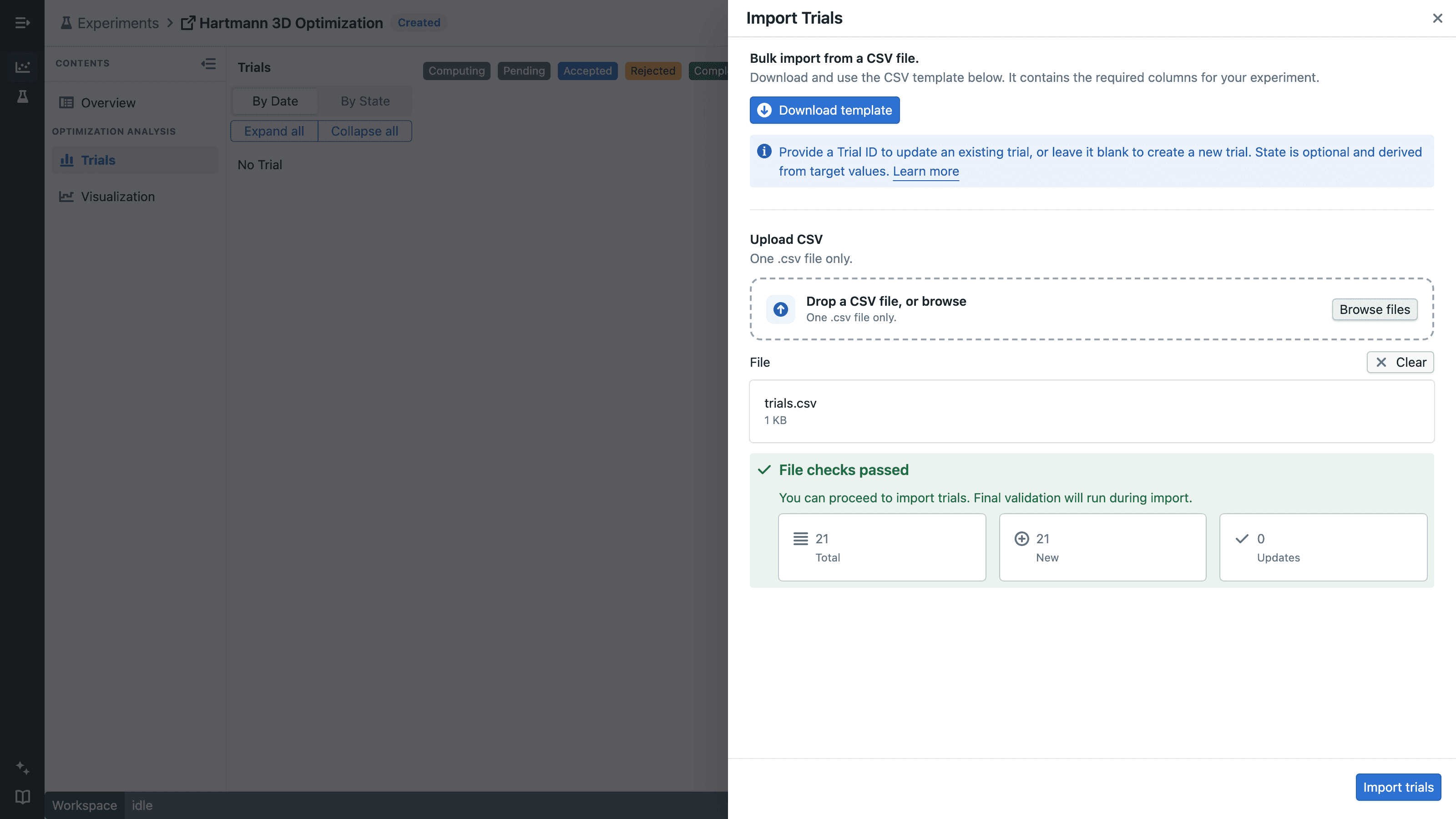The width and height of the screenshot is (1456, 819).
Task: Expand all trials
Action: 274,131
